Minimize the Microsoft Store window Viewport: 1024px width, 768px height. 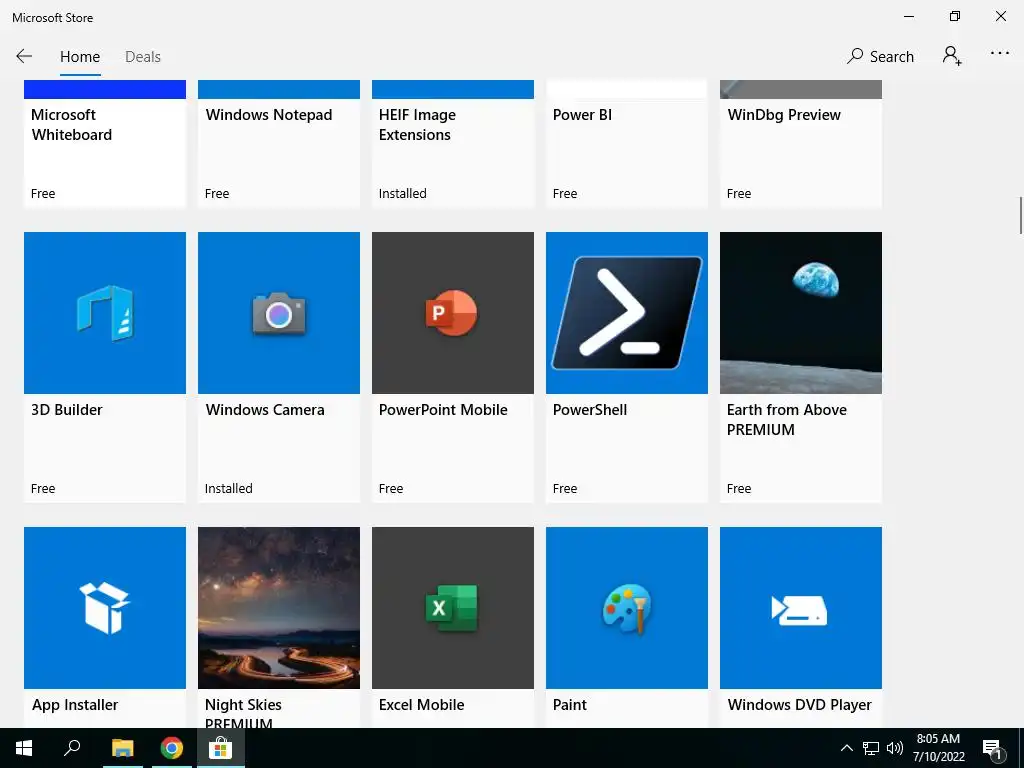click(908, 16)
